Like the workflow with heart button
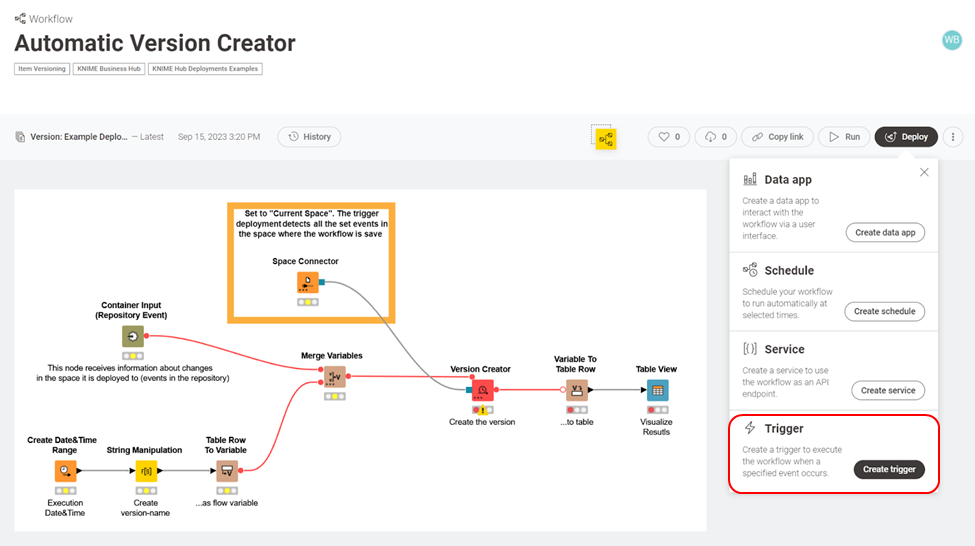 point(669,137)
